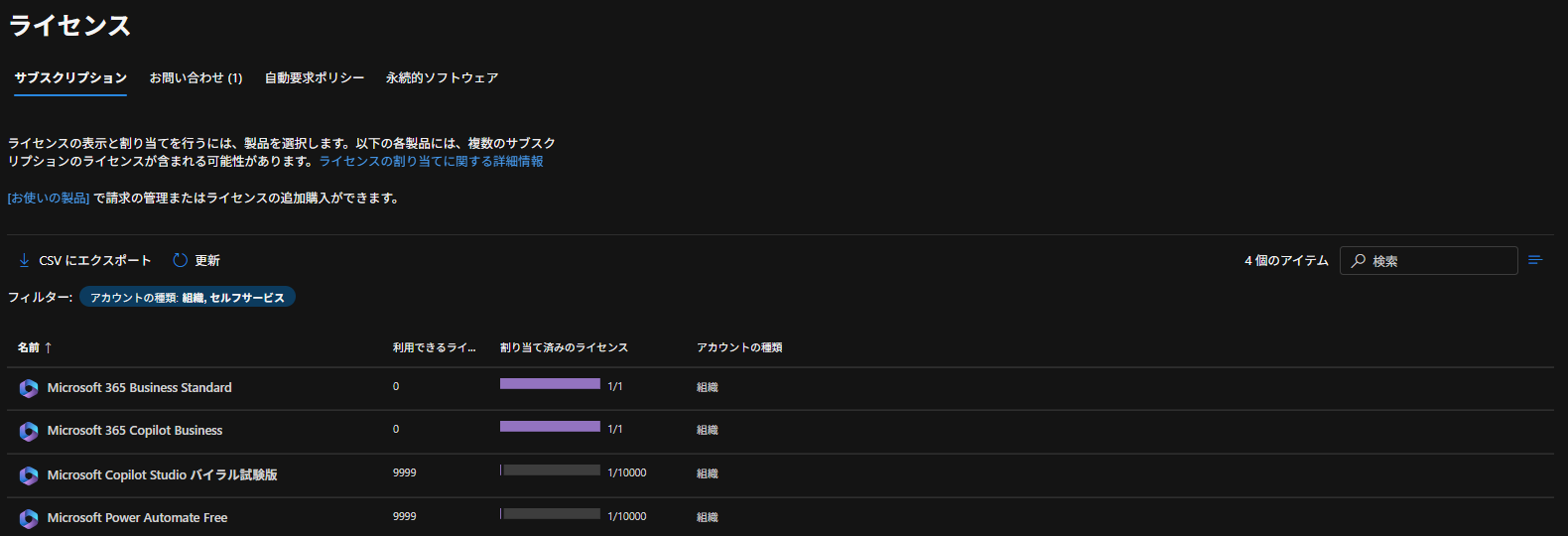Click the Microsoft 365 Copilot Business product icon

tap(29, 431)
